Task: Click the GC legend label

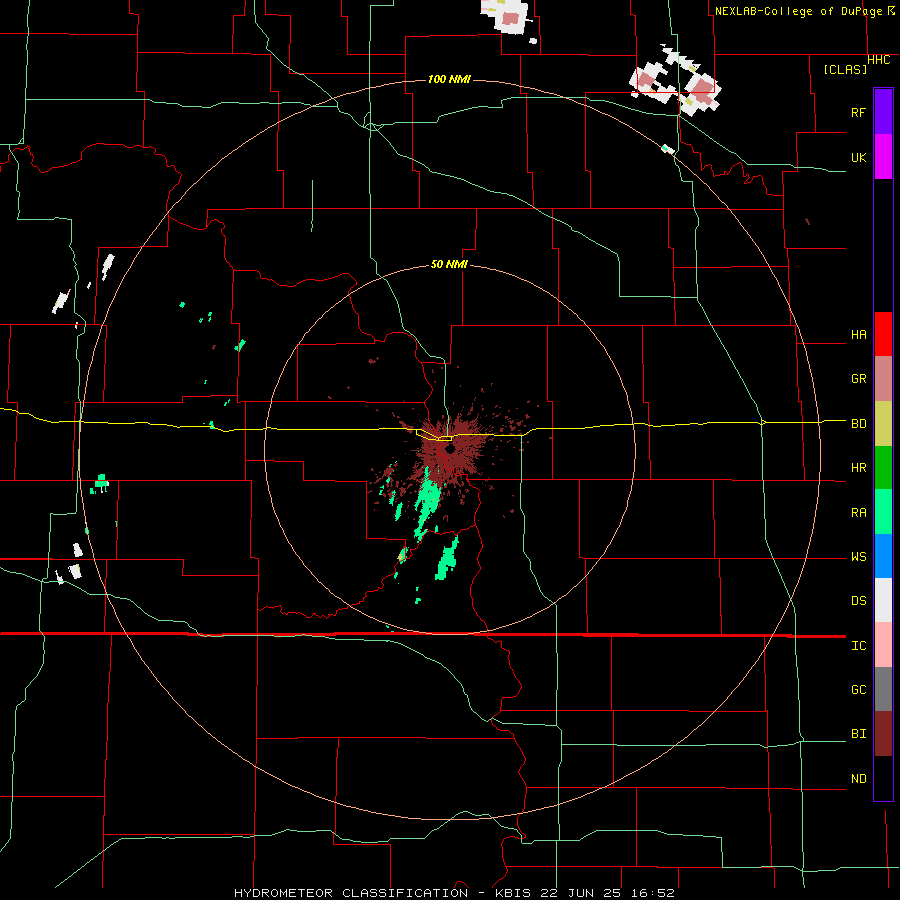Action: pyautogui.click(x=858, y=690)
